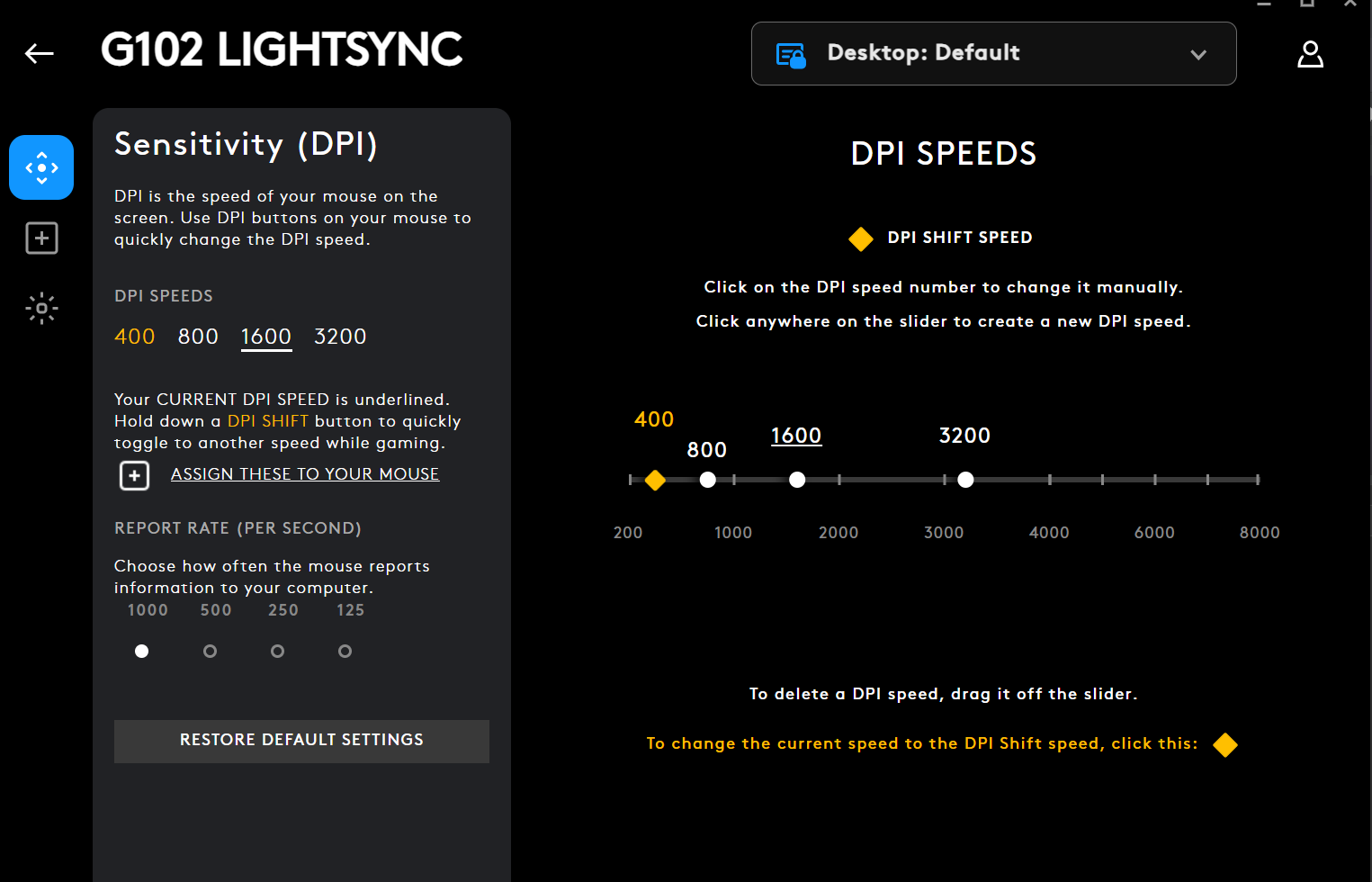The image size is (1372, 882).
Task: Edit the 3200 value above slider
Action: point(964,436)
